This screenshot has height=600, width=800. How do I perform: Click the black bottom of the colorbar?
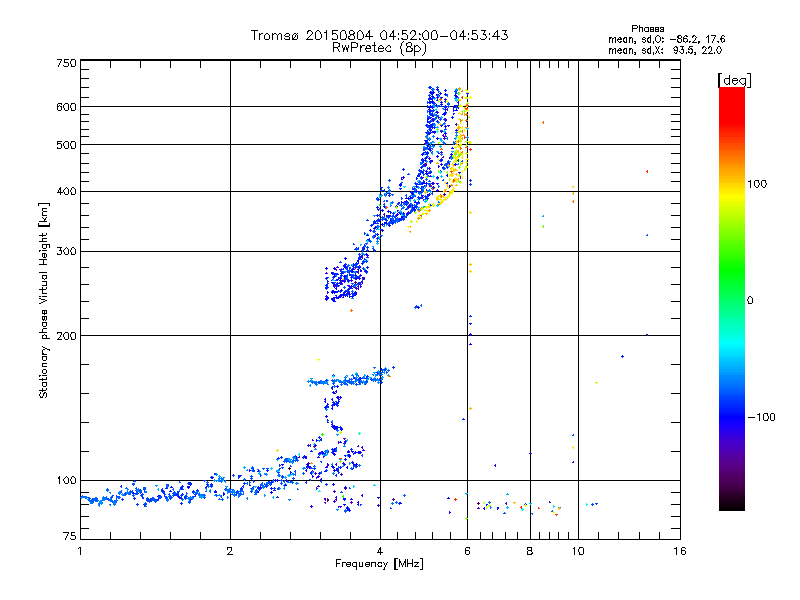(x=732, y=503)
